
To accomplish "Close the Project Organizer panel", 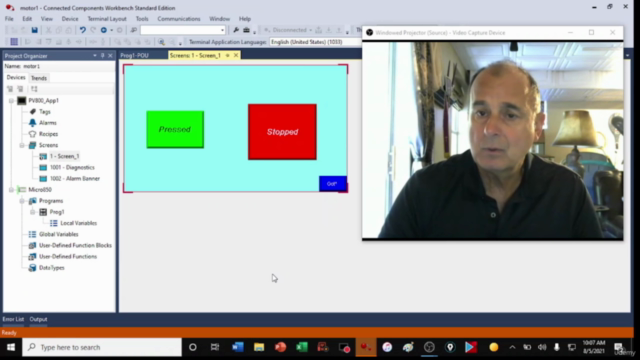I will (x=110, y=56).
